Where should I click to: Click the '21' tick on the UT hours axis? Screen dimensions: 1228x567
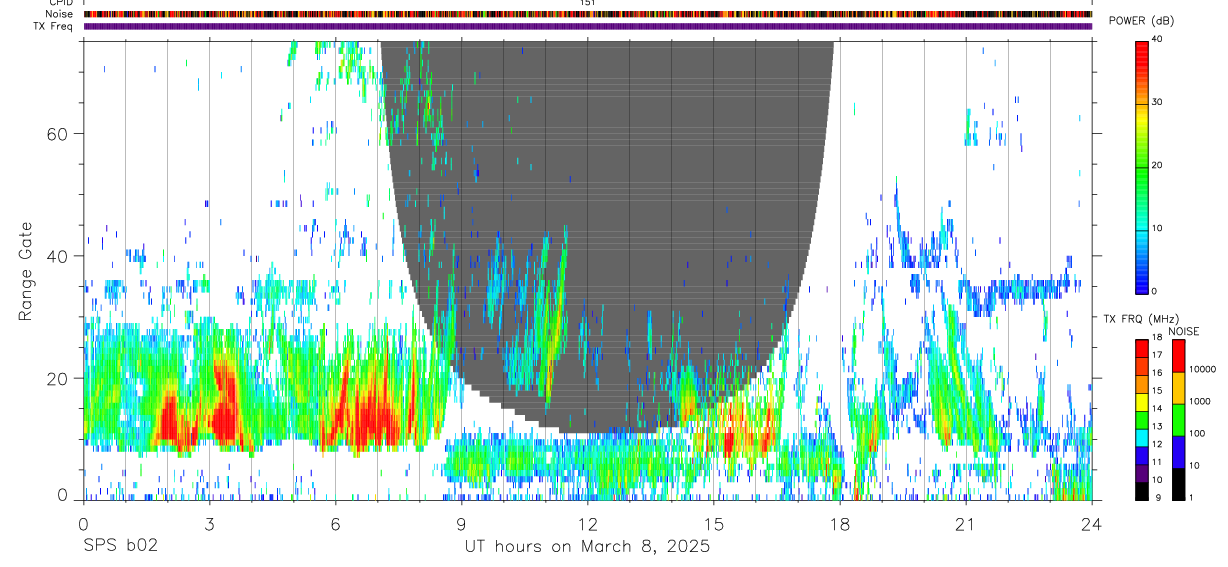965,524
